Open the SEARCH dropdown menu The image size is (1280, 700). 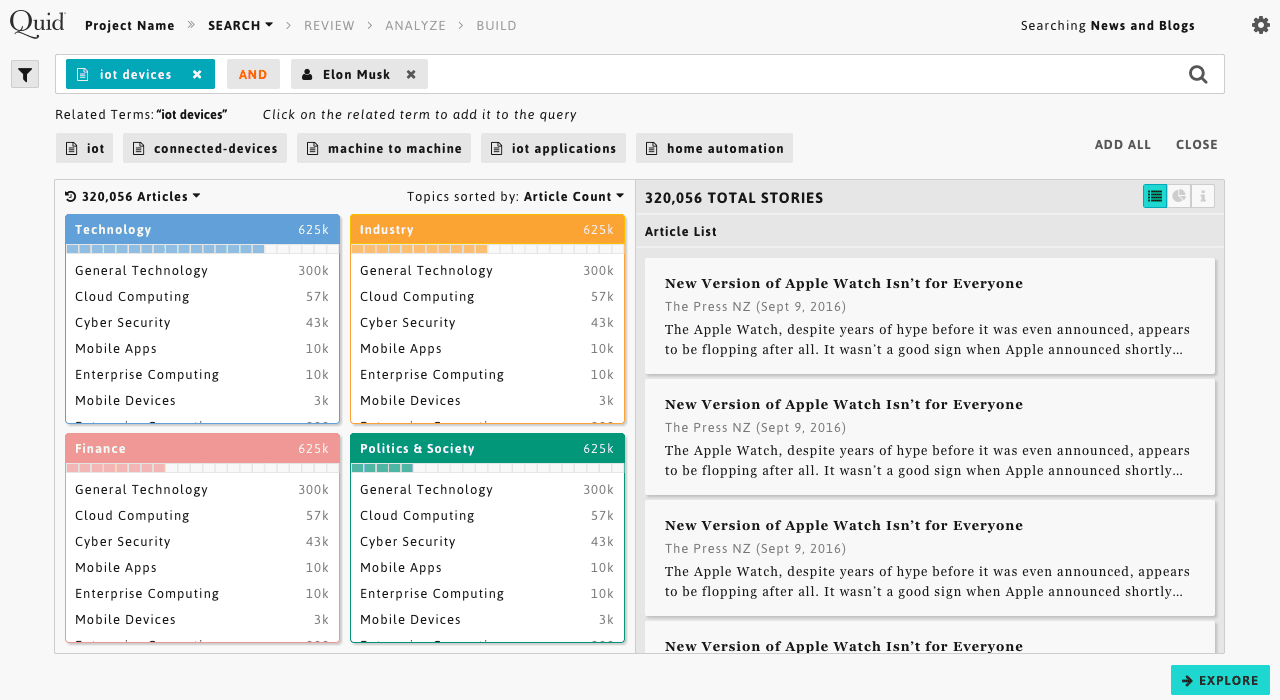click(x=240, y=25)
